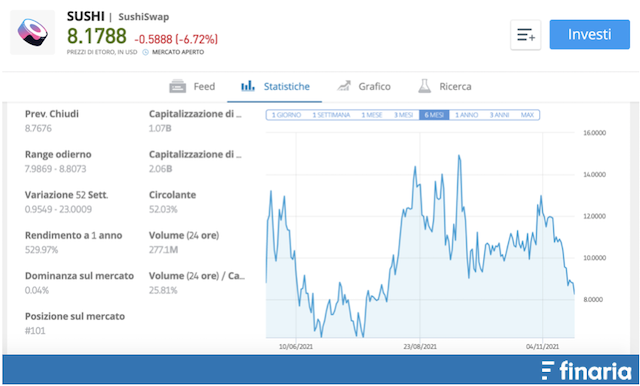The width and height of the screenshot is (640, 386).
Task: Click the 04/11/2021 date on chart axis
Action: (542, 347)
